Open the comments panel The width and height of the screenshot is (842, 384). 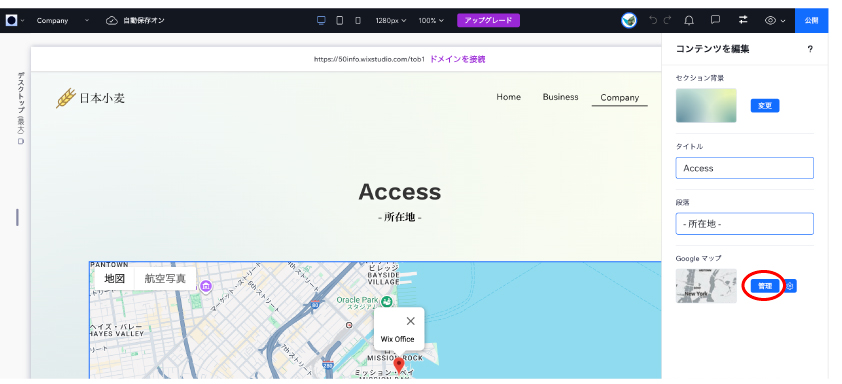[x=715, y=20]
